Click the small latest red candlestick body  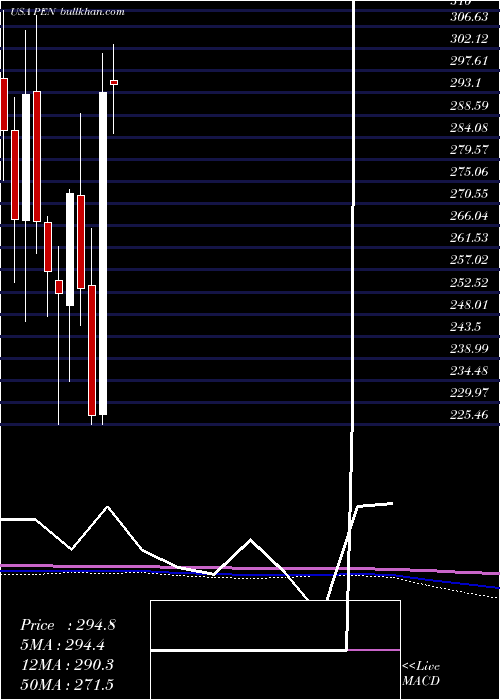pos(114,83)
